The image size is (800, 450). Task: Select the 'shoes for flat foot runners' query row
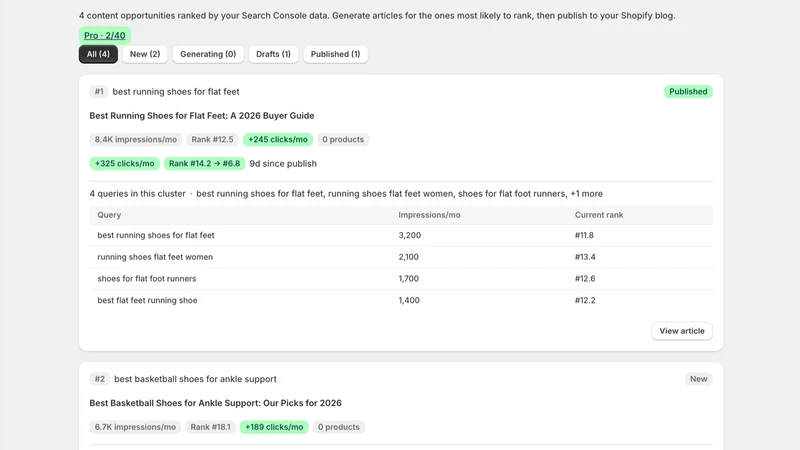click(401, 279)
